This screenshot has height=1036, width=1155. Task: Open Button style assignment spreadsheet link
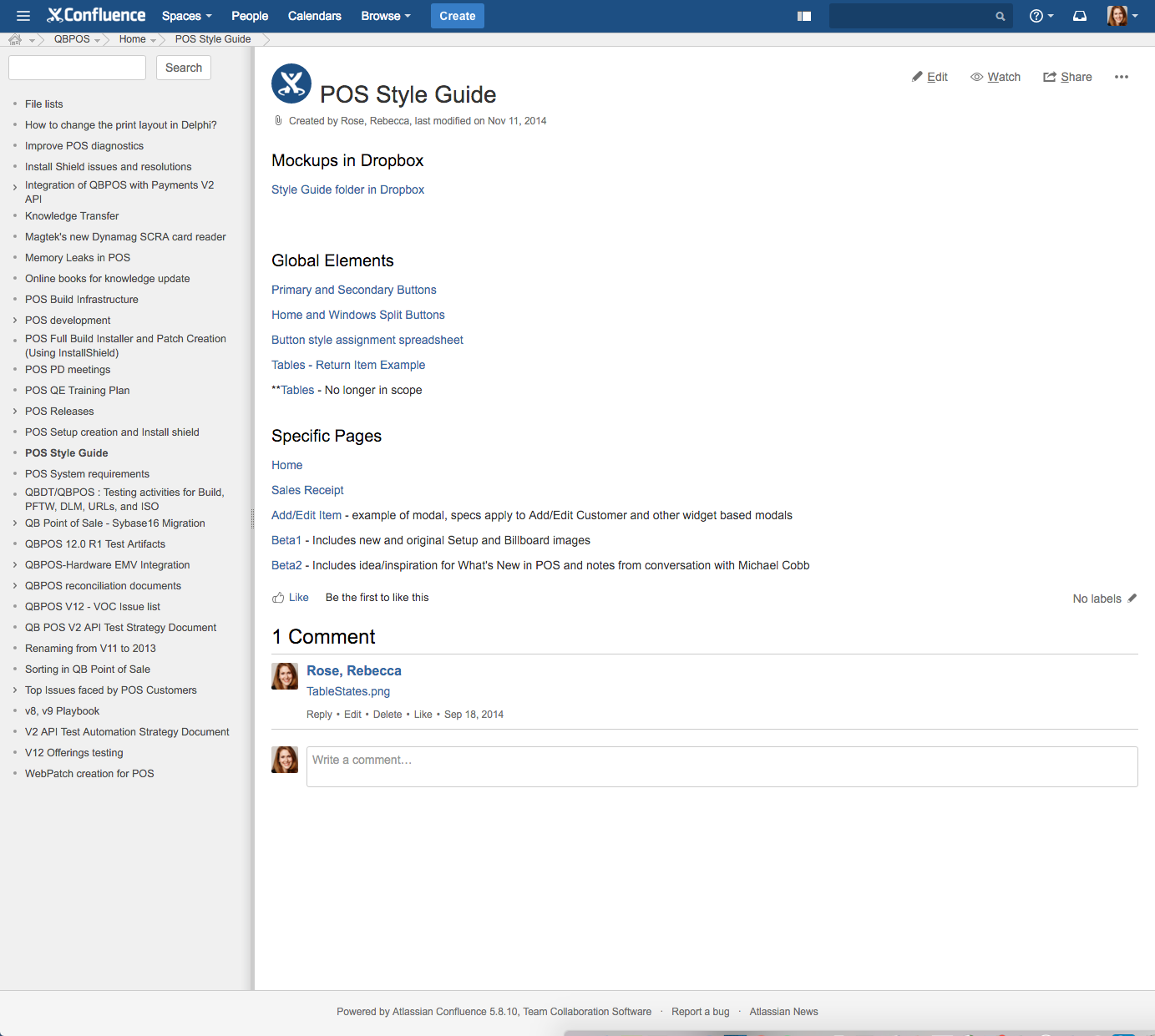367,340
